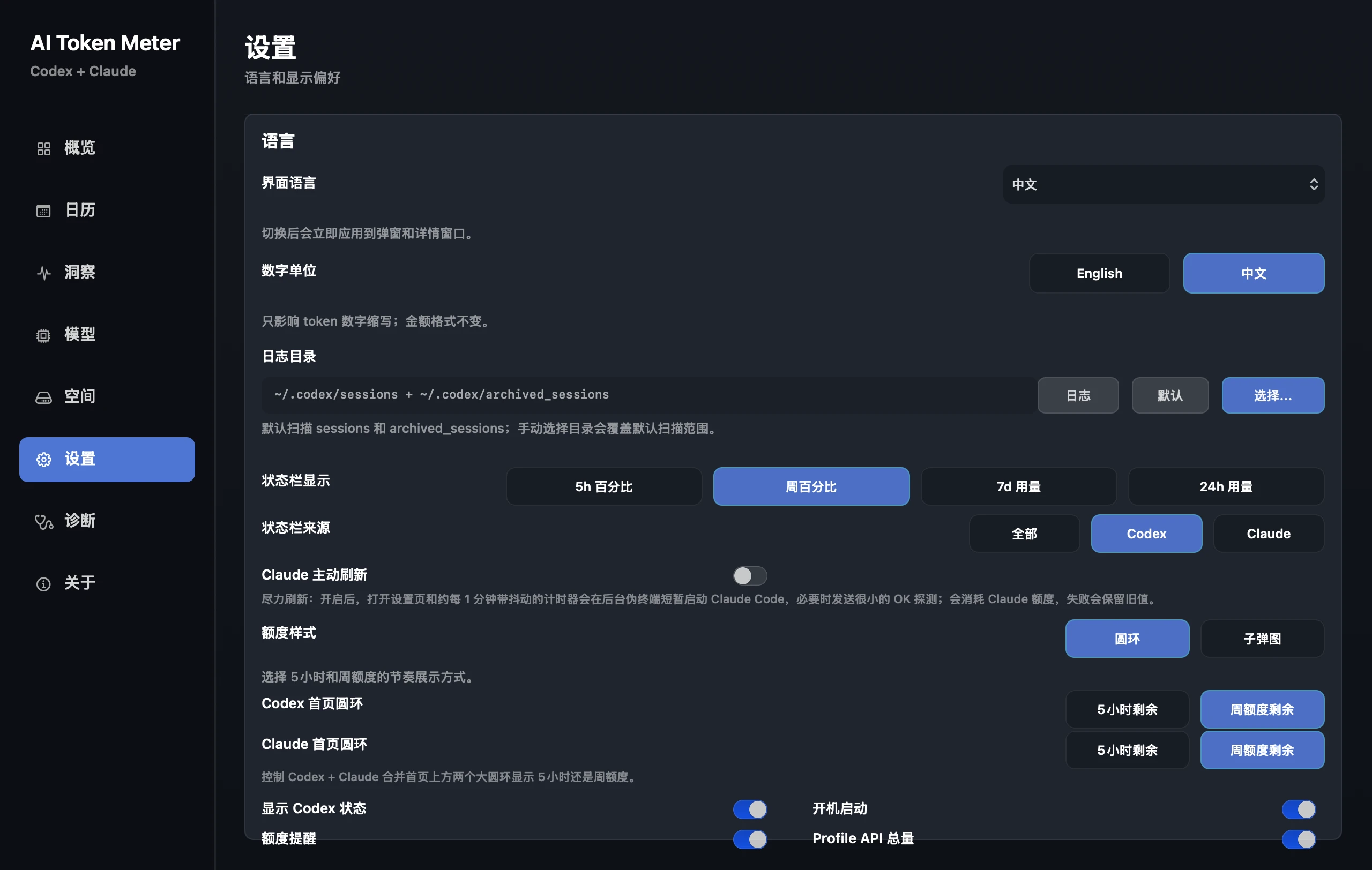Navigate to 空间 in the sidebar

point(107,396)
